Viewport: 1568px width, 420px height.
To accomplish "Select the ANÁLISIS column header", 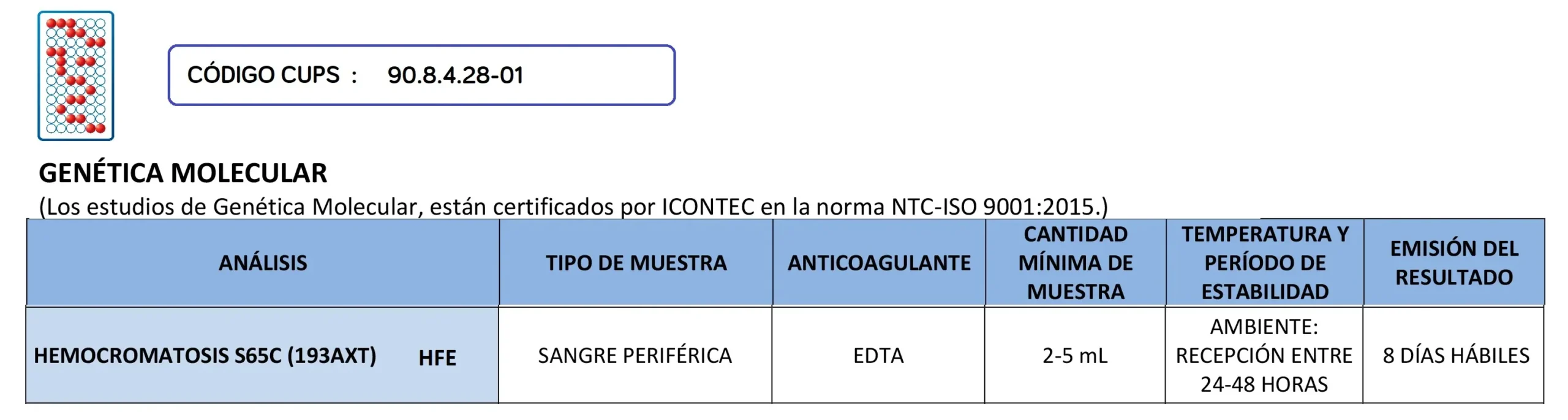I will [x=263, y=263].
